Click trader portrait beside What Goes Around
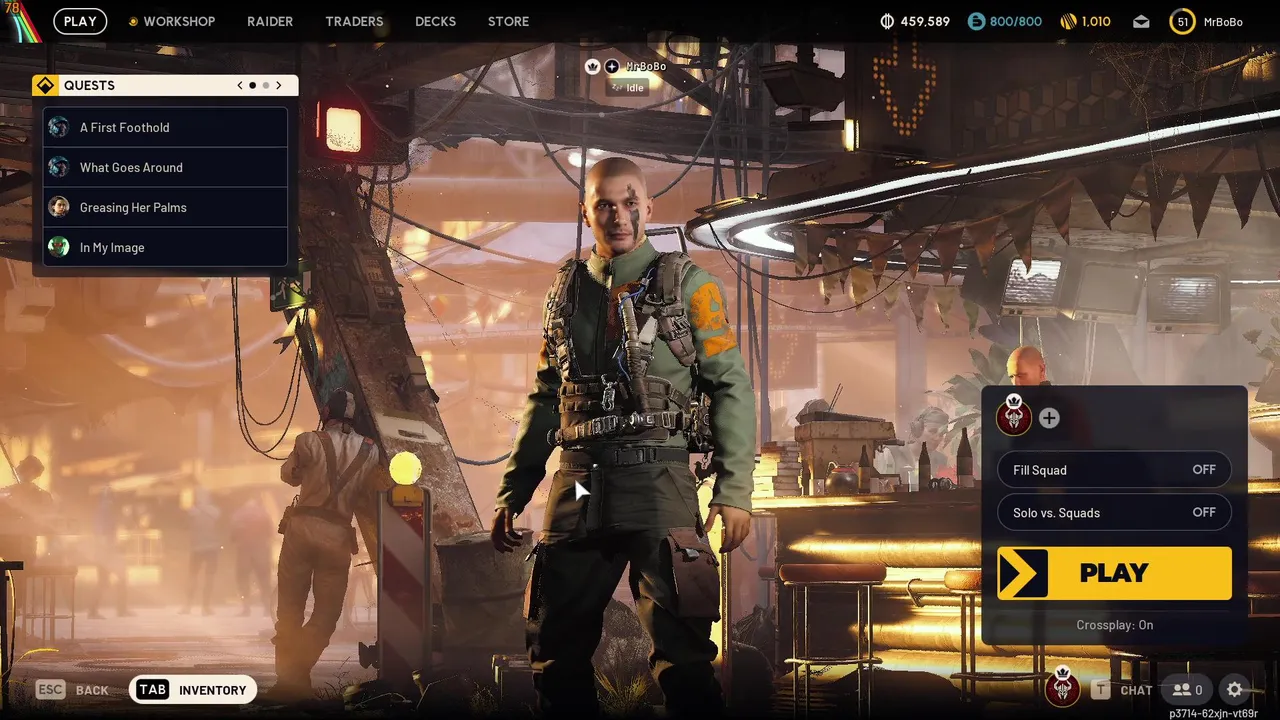 59,167
